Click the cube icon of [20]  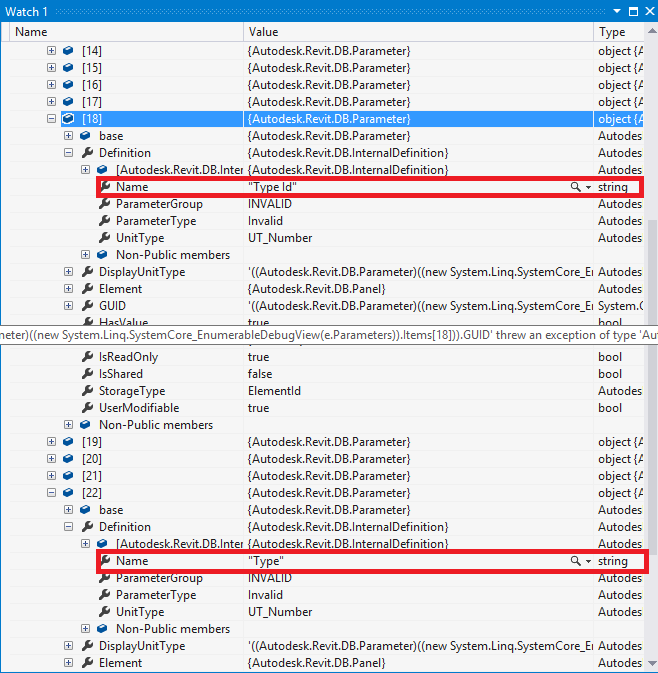[68, 459]
